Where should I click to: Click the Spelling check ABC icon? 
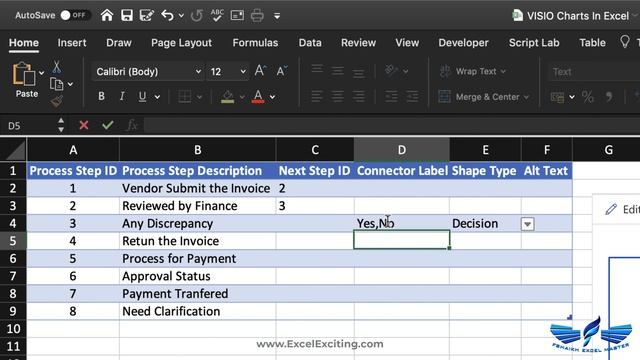coord(217,16)
